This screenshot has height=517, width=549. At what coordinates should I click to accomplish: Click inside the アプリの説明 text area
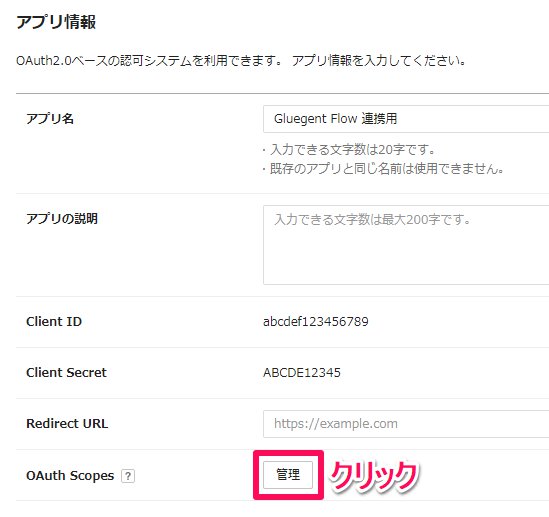[x=406, y=245]
